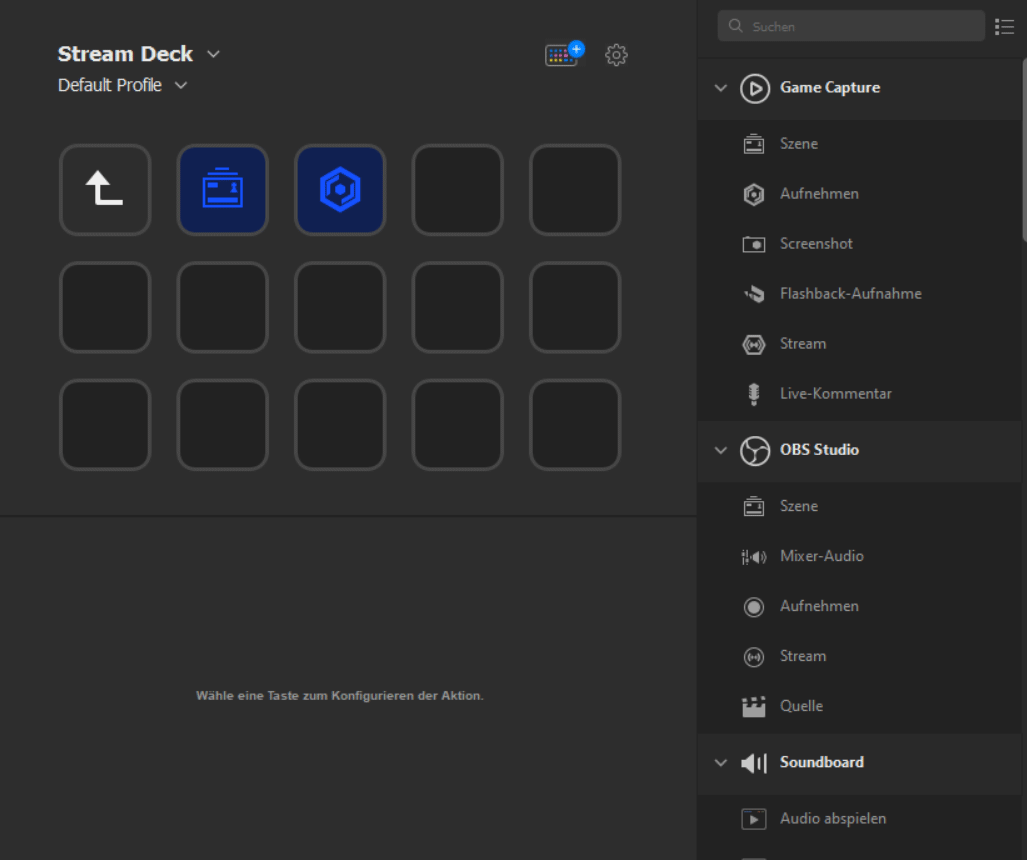Select the blue Record hexagon key
This screenshot has width=1027, height=860.
[x=340, y=190]
